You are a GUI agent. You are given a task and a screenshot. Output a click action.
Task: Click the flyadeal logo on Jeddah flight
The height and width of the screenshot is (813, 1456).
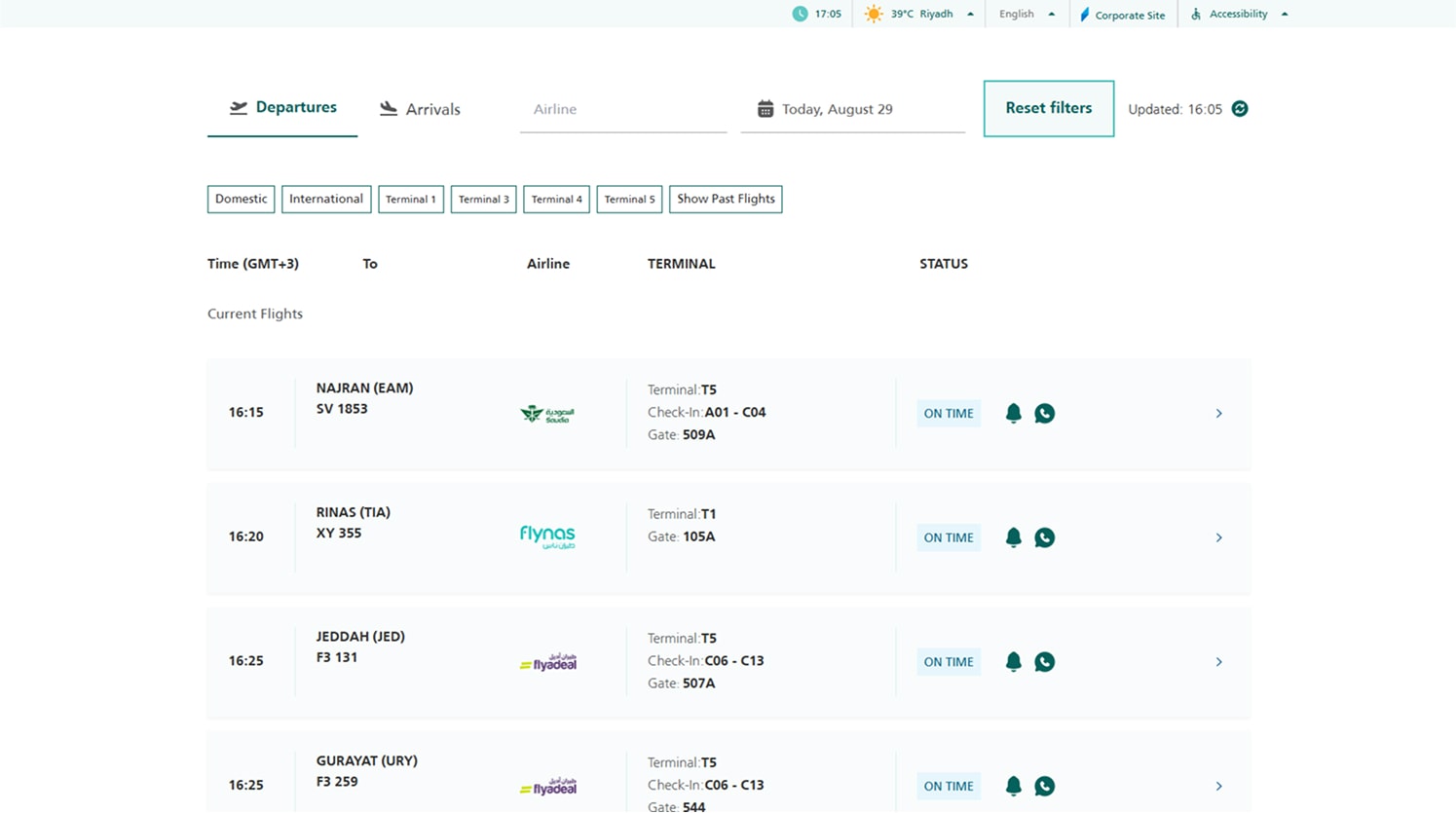point(548,662)
